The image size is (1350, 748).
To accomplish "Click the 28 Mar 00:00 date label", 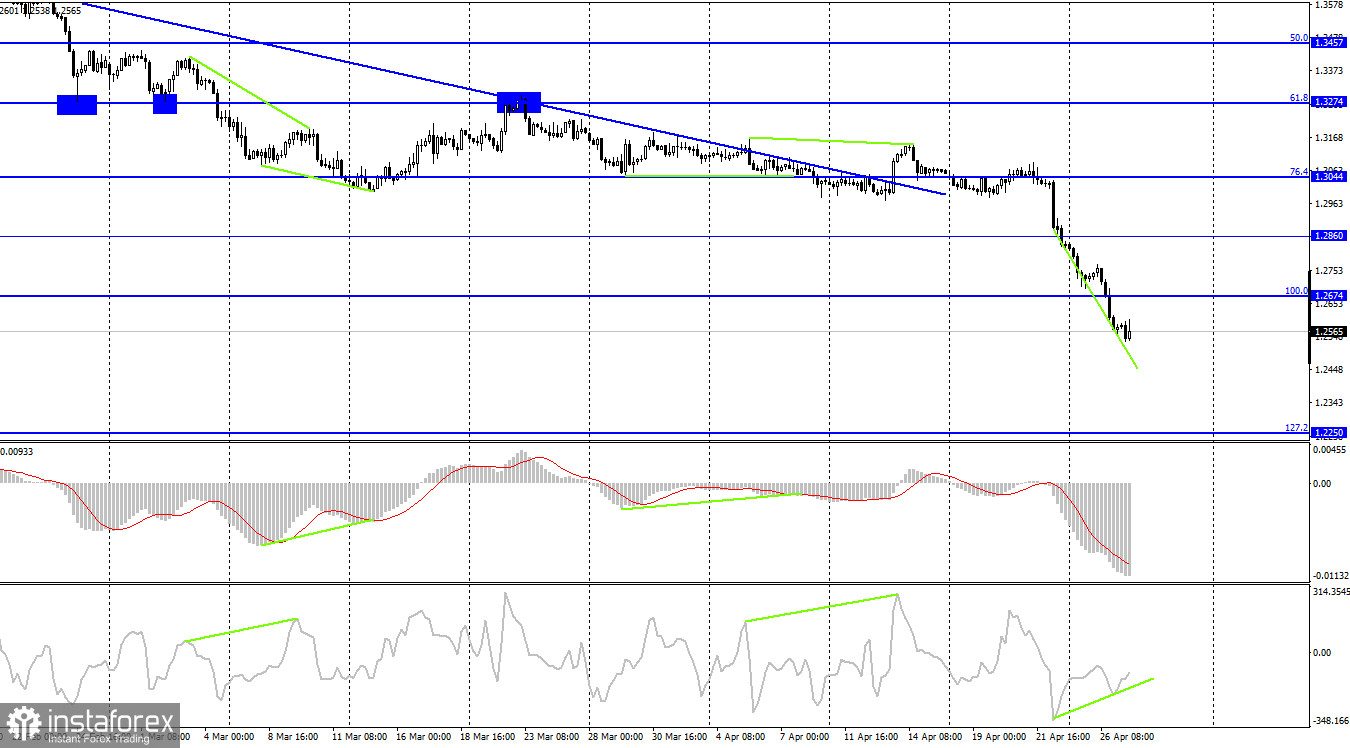I will click(616, 736).
